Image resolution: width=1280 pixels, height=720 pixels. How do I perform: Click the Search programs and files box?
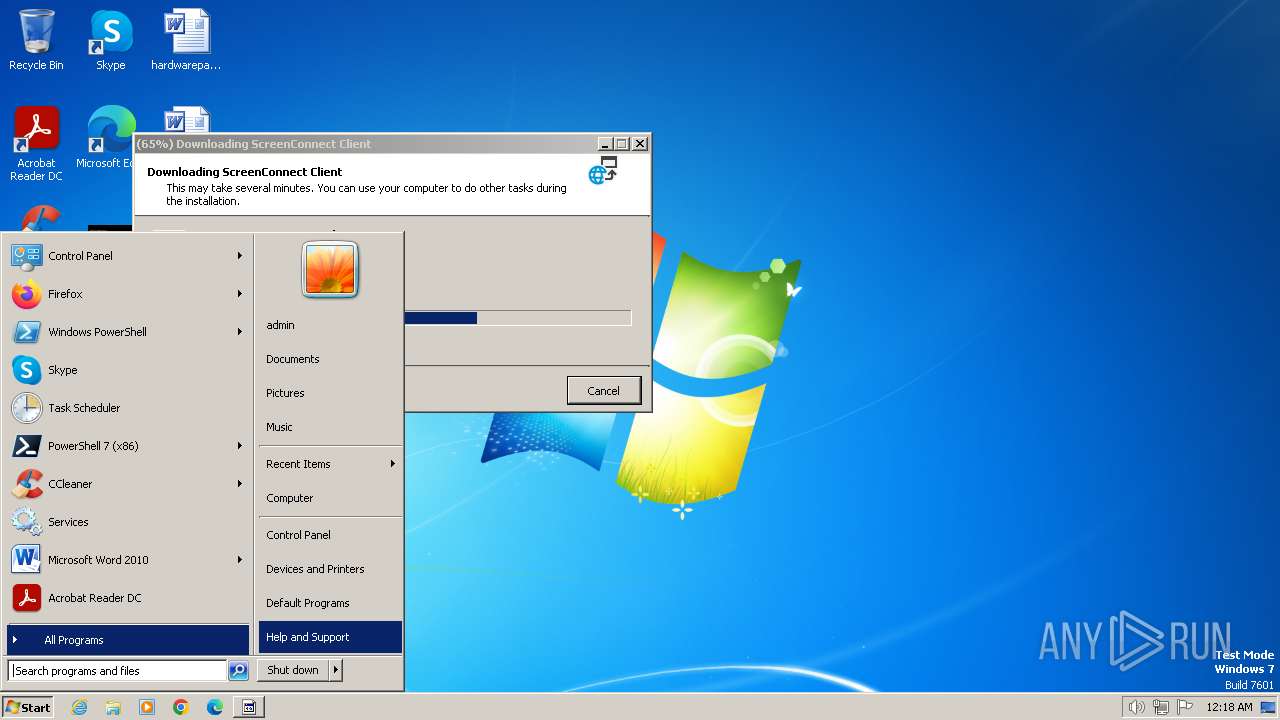tap(117, 671)
